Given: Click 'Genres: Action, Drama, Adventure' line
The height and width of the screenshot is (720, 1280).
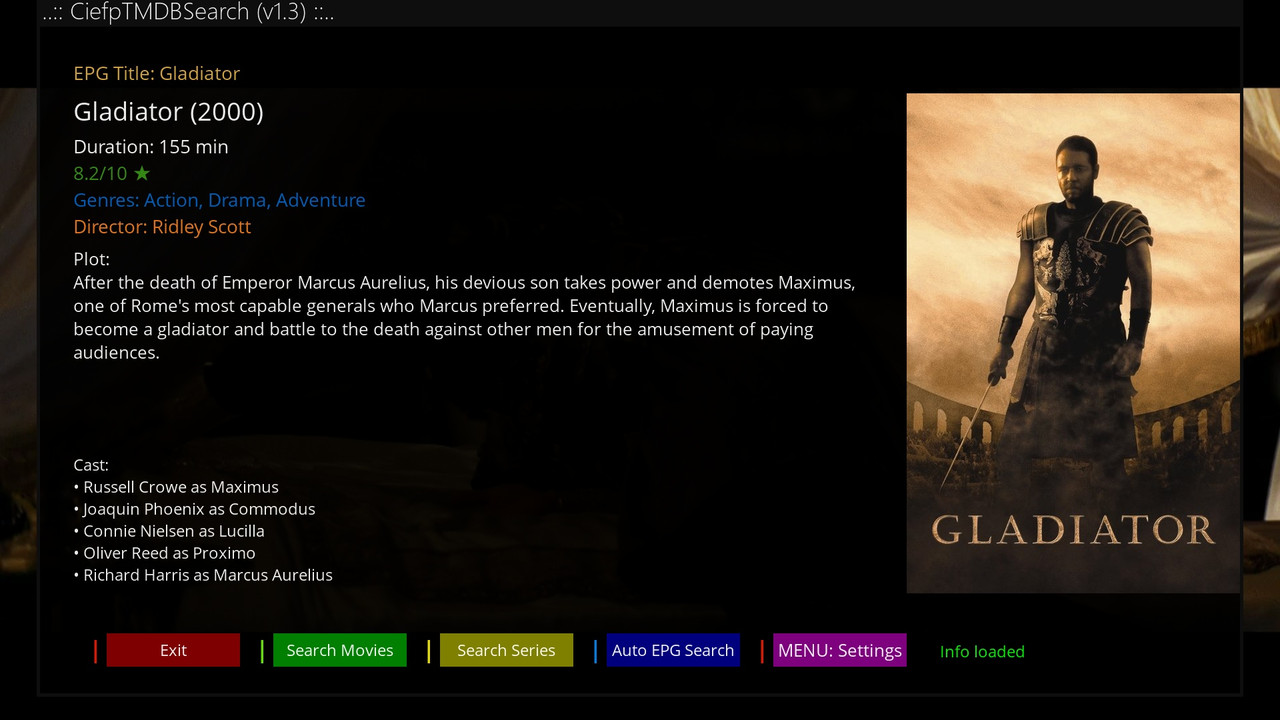Looking at the screenshot, I should point(220,200).
